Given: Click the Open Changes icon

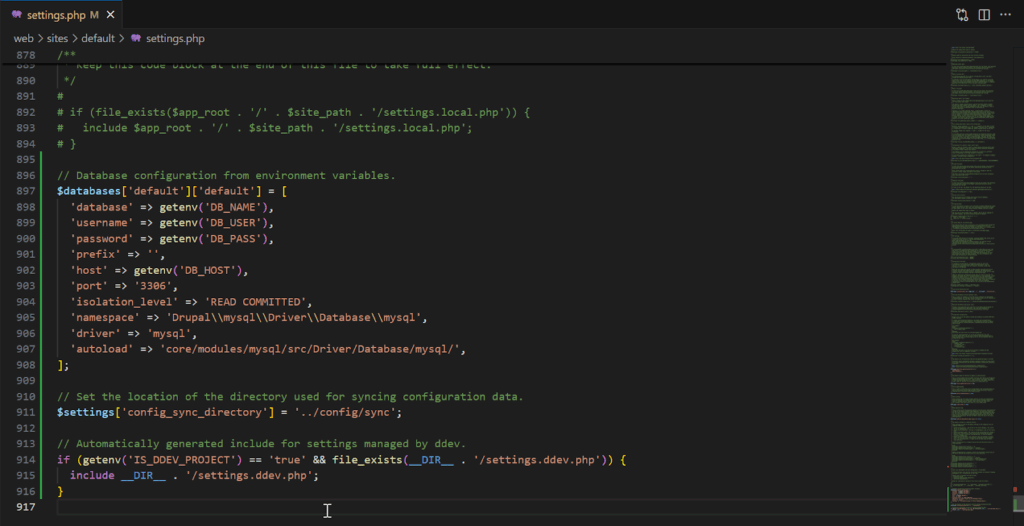Looking at the screenshot, I should point(962,15).
